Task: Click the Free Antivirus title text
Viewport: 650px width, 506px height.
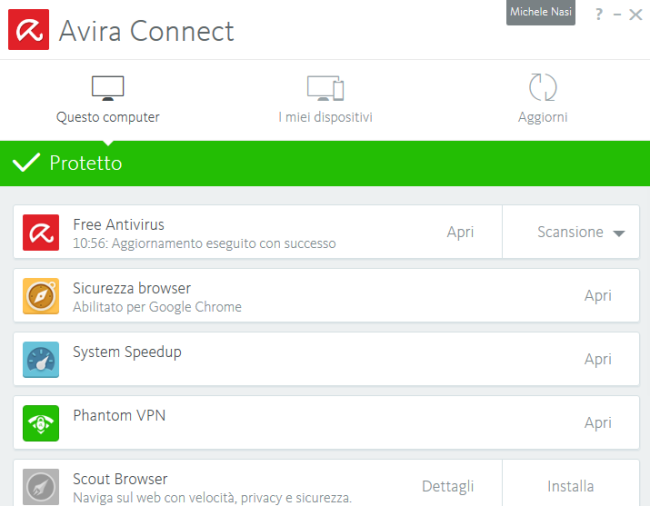Action: (119, 225)
